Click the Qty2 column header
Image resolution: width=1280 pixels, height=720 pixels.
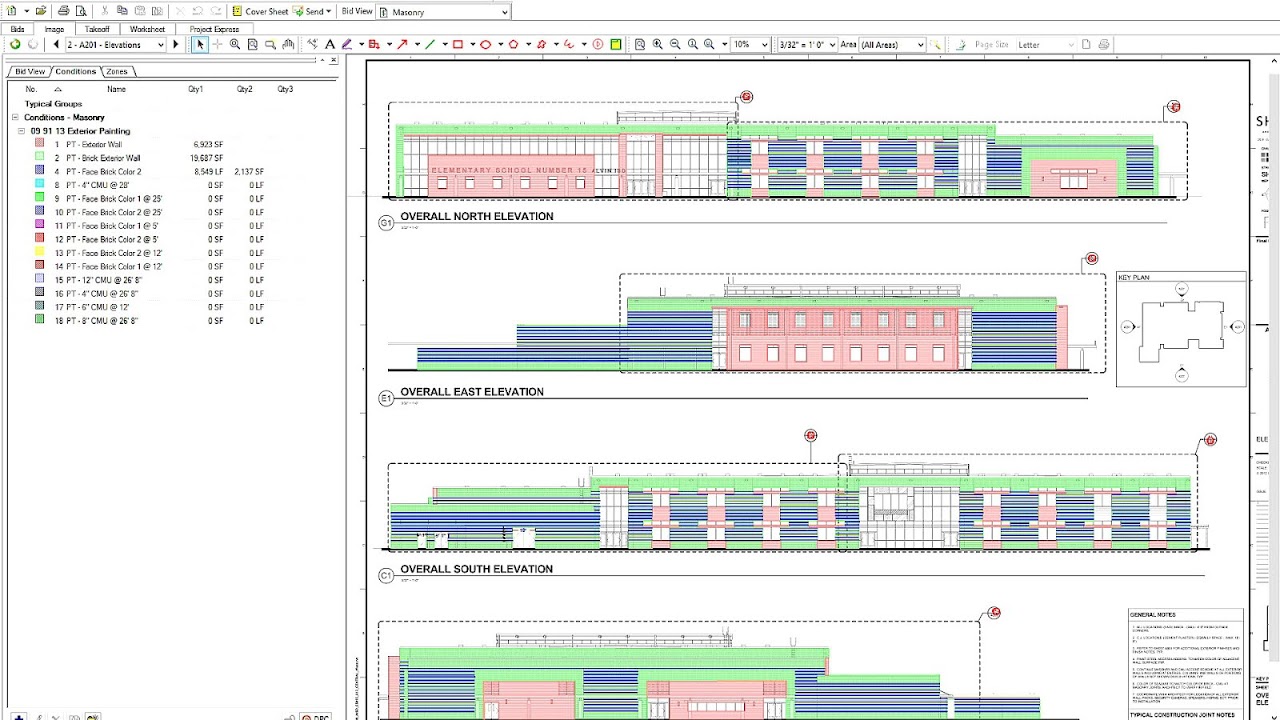(245, 89)
